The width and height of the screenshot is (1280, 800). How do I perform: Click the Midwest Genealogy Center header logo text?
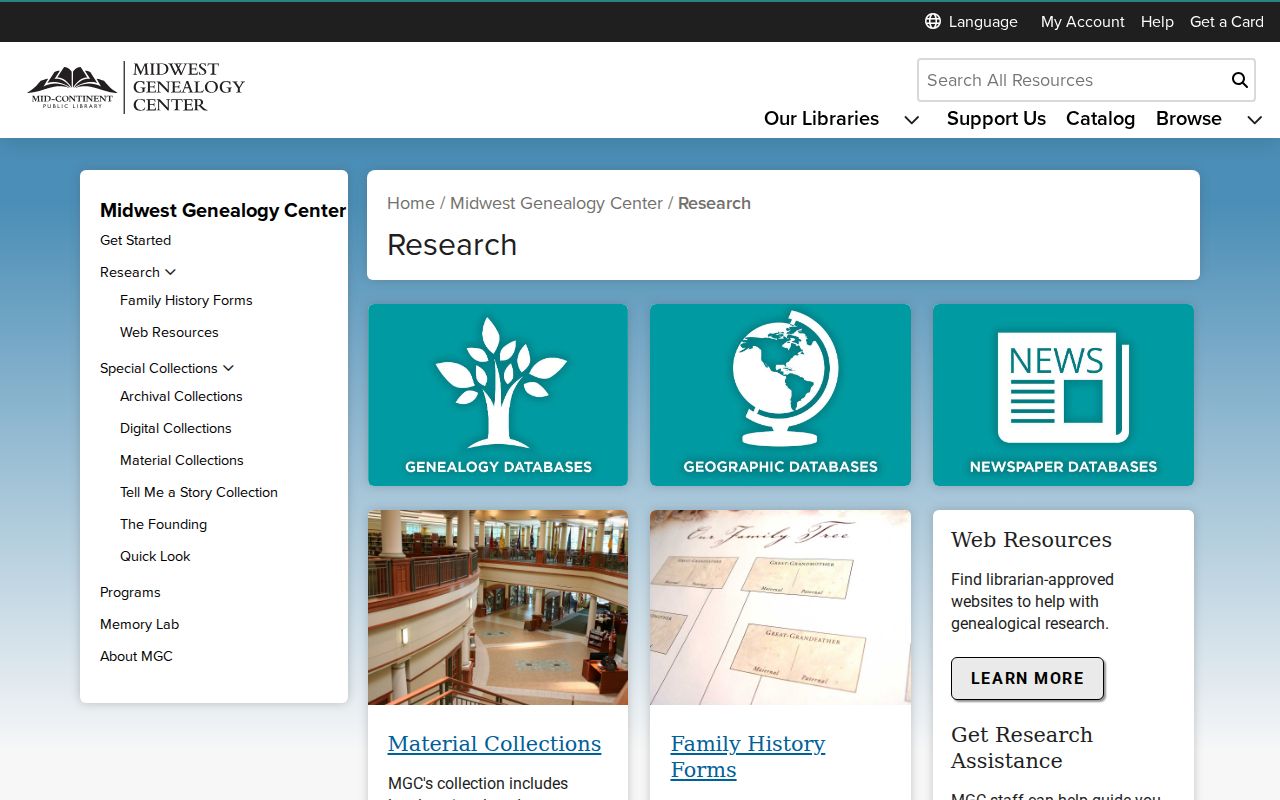(x=188, y=87)
